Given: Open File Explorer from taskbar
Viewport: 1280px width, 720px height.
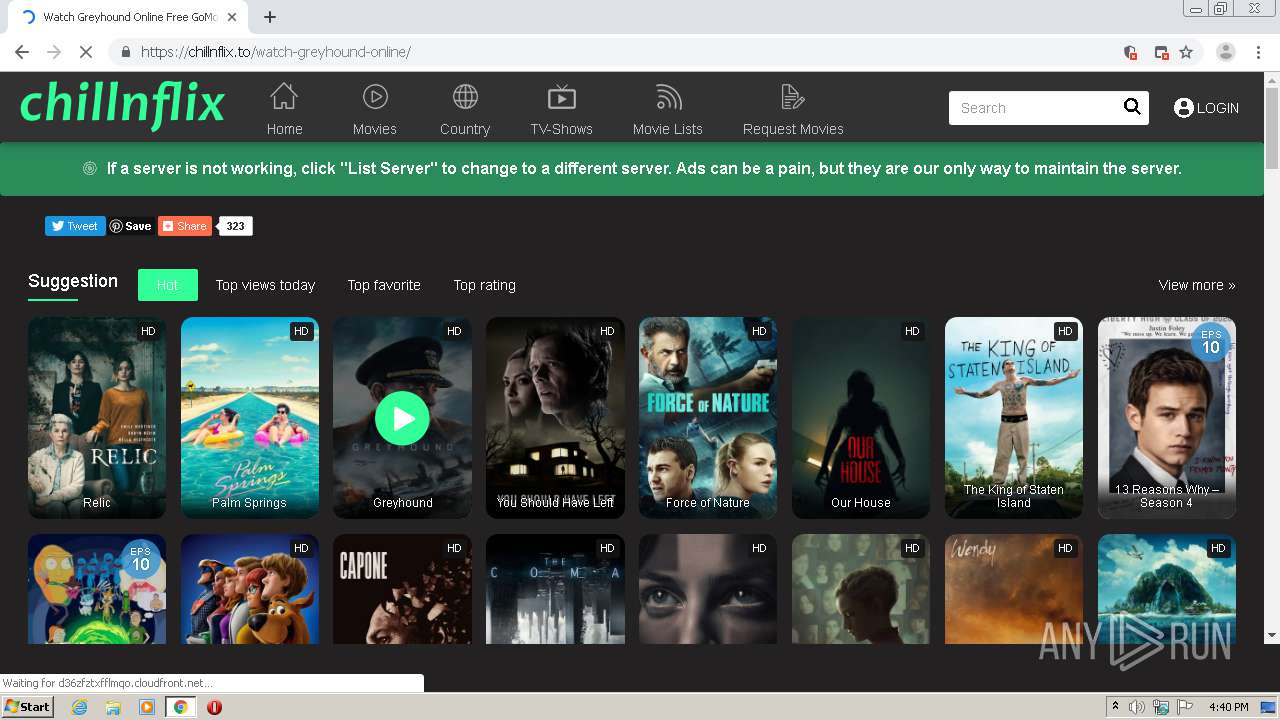Looking at the screenshot, I should pos(113,707).
